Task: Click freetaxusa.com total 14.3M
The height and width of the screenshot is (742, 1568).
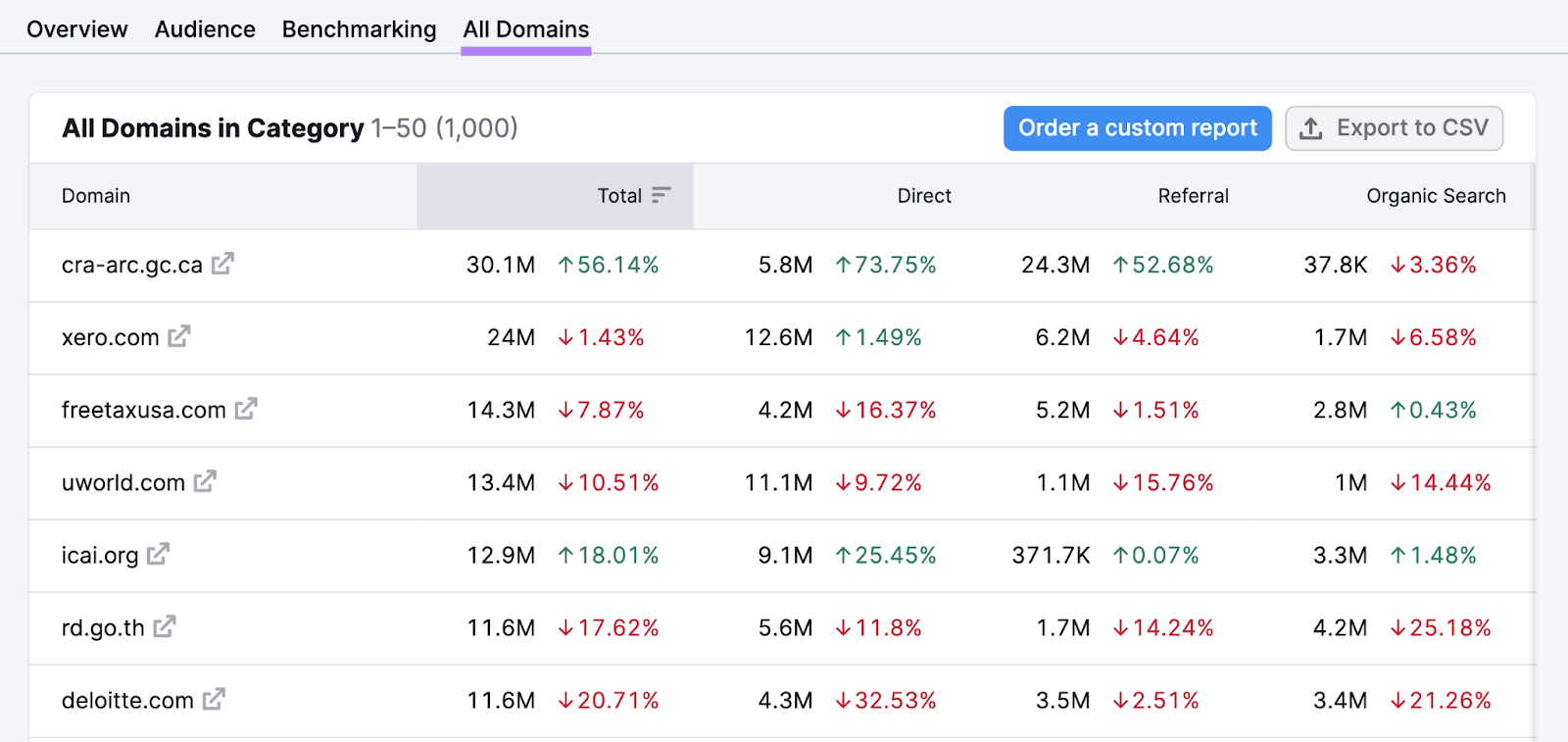Action: (501, 410)
